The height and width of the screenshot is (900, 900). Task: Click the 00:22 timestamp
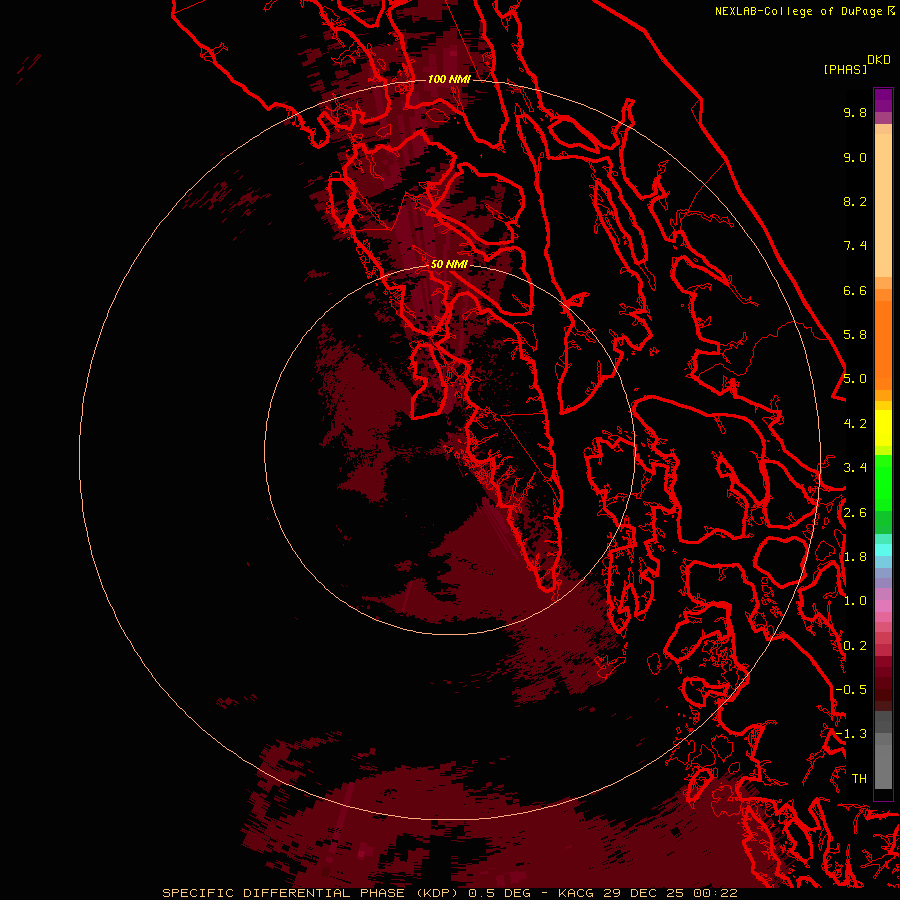click(x=715, y=893)
